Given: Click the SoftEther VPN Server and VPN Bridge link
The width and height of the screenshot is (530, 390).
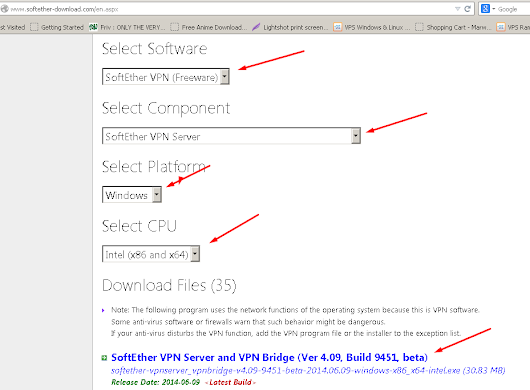Looking at the screenshot, I should click(x=269, y=357).
